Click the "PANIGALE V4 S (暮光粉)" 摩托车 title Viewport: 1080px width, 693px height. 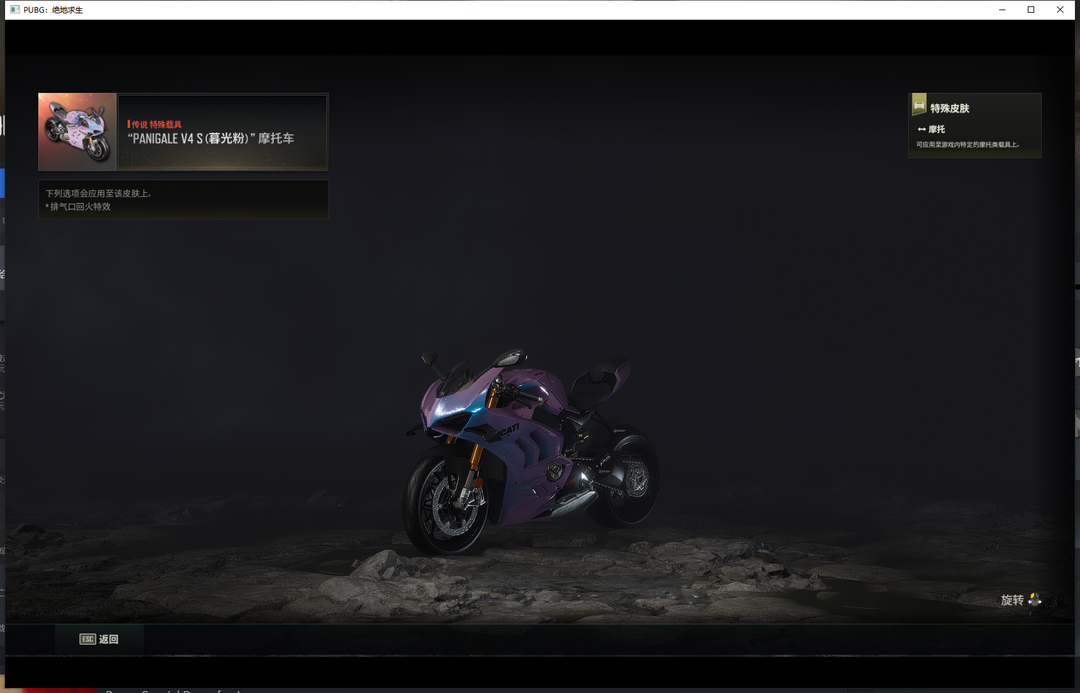click(x=211, y=138)
